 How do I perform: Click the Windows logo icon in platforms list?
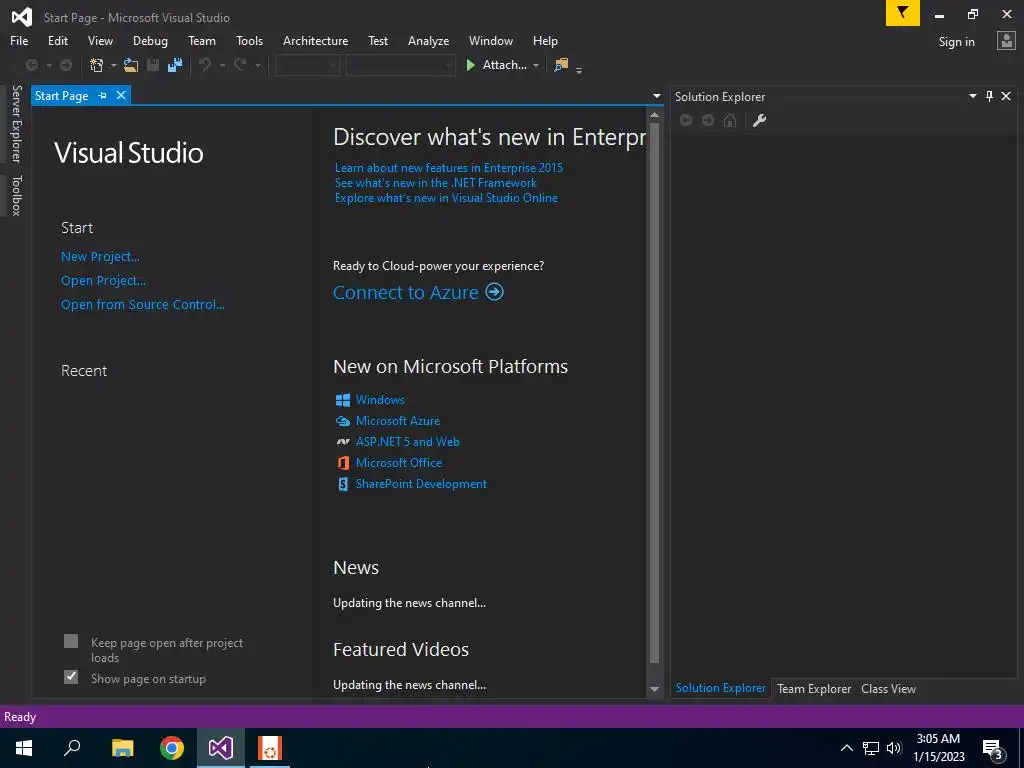click(343, 400)
